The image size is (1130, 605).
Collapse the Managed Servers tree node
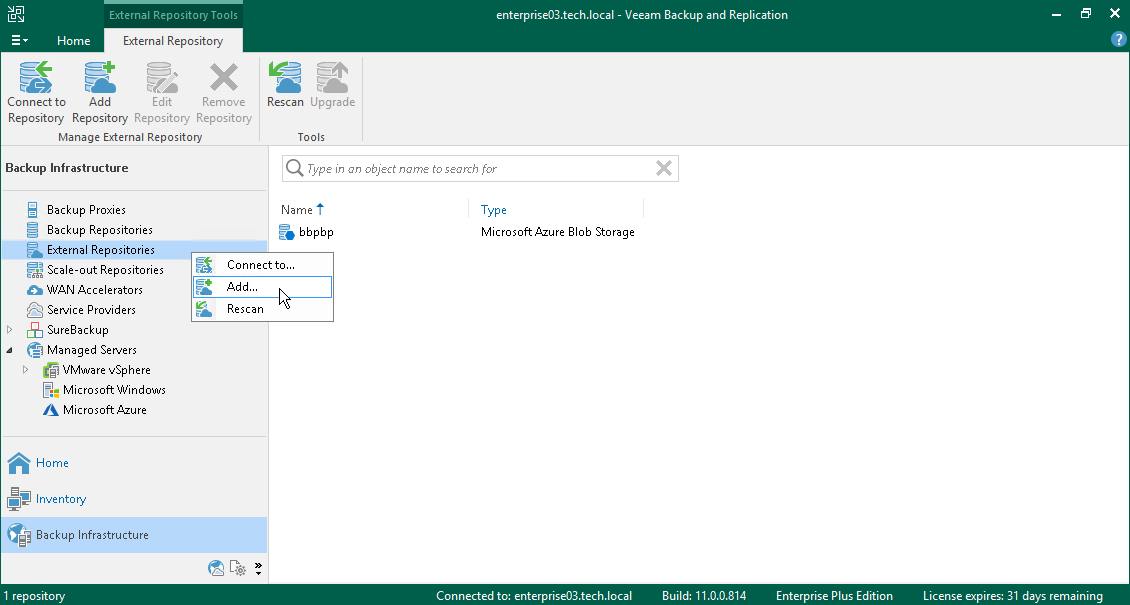coord(9,350)
